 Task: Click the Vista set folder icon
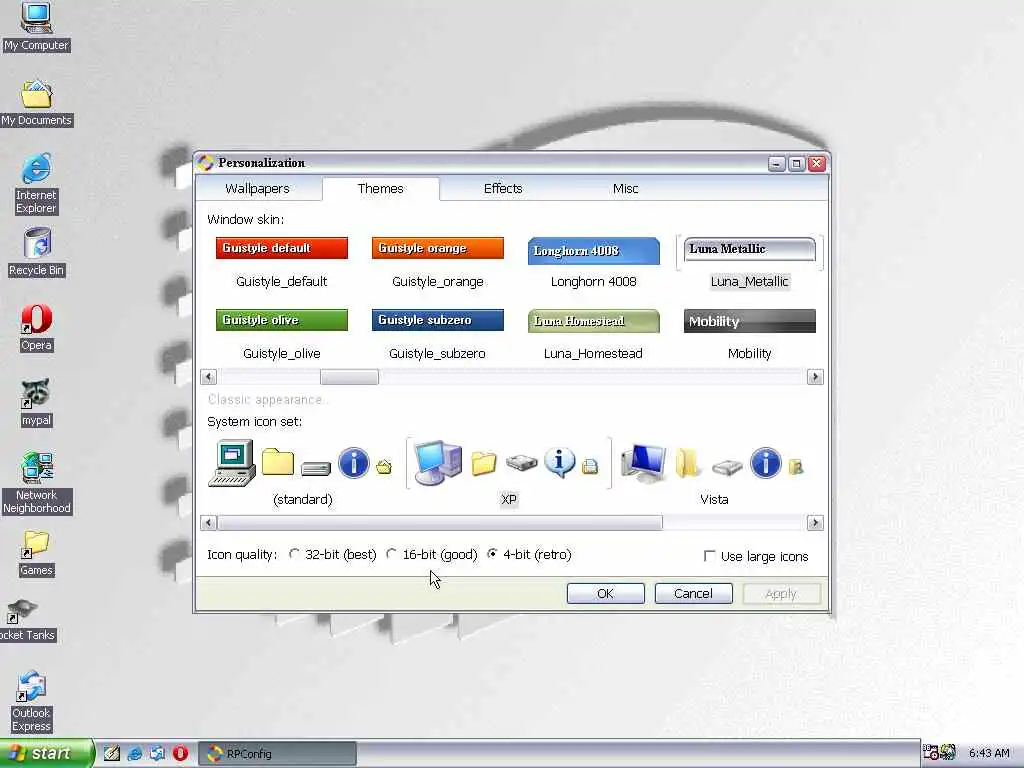[x=687, y=463]
